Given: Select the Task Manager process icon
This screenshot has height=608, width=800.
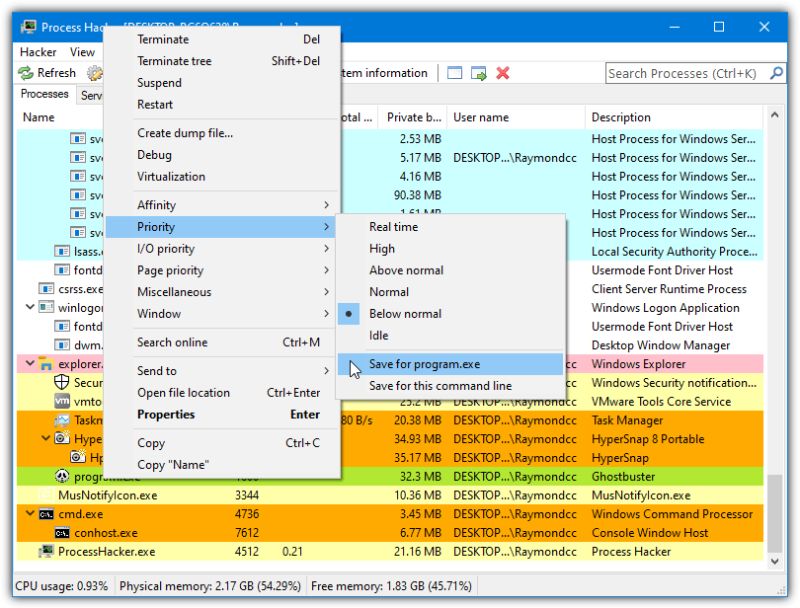Looking at the screenshot, I should (x=62, y=420).
